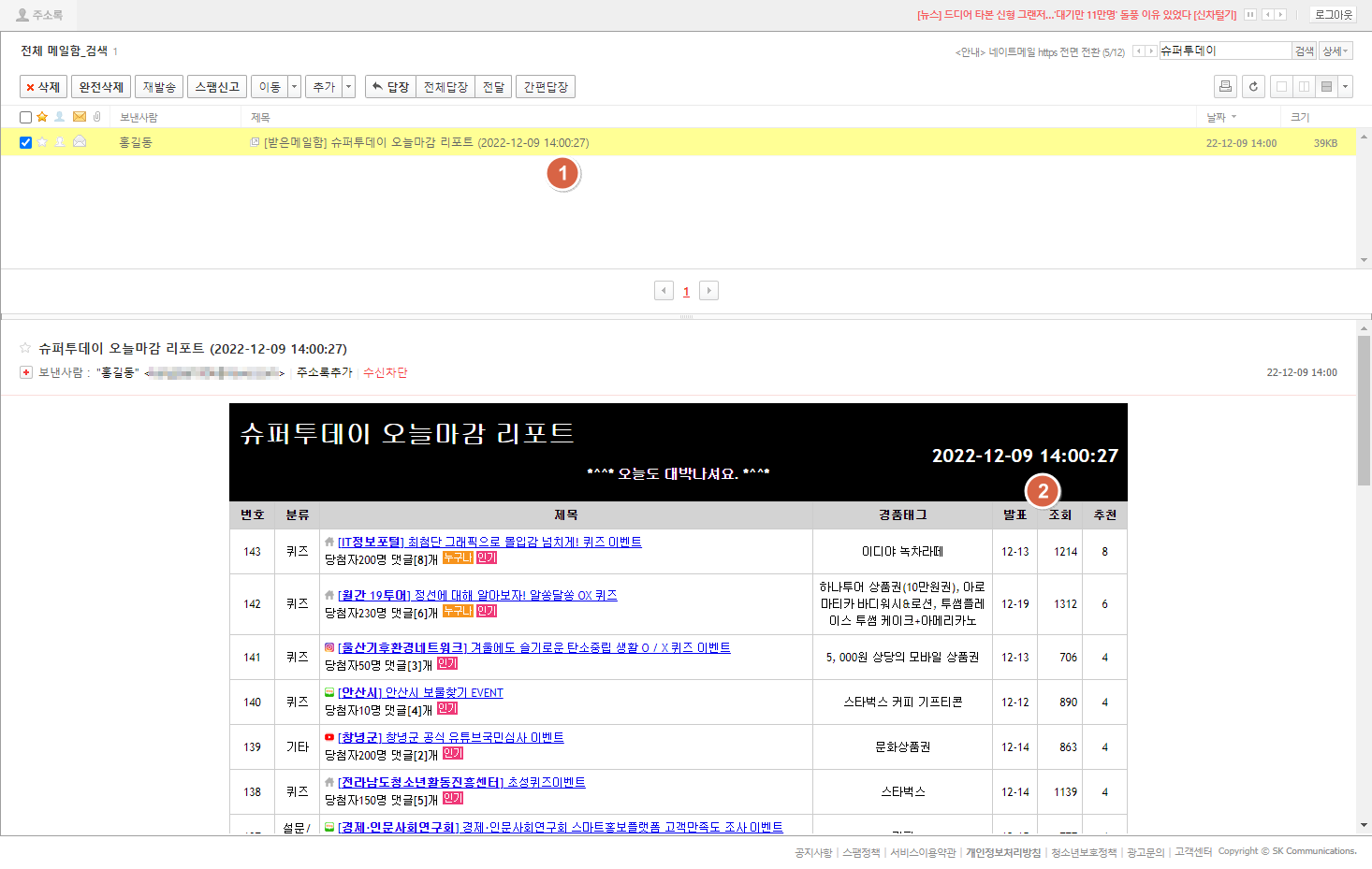This screenshot has height=869, width=1372.
Task: Switch to the no-preview layout icon
Action: tap(1281, 87)
